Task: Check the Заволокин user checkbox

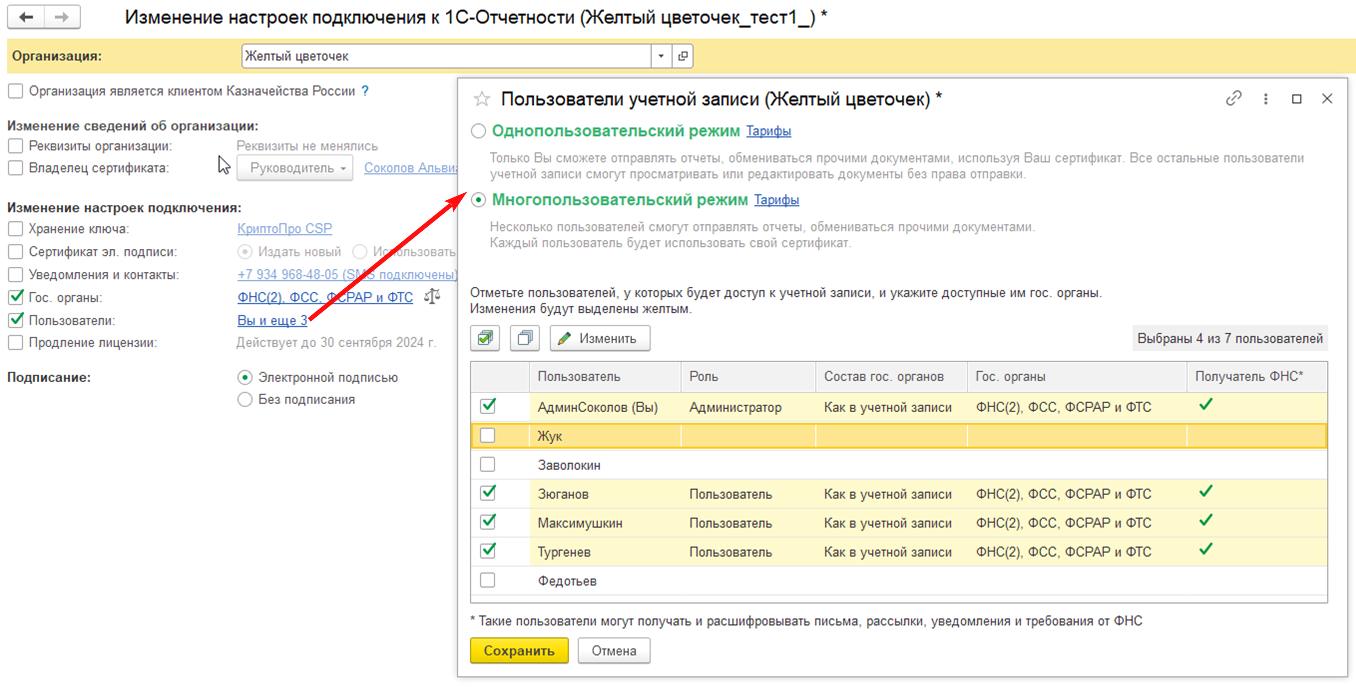Action: click(x=488, y=465)
